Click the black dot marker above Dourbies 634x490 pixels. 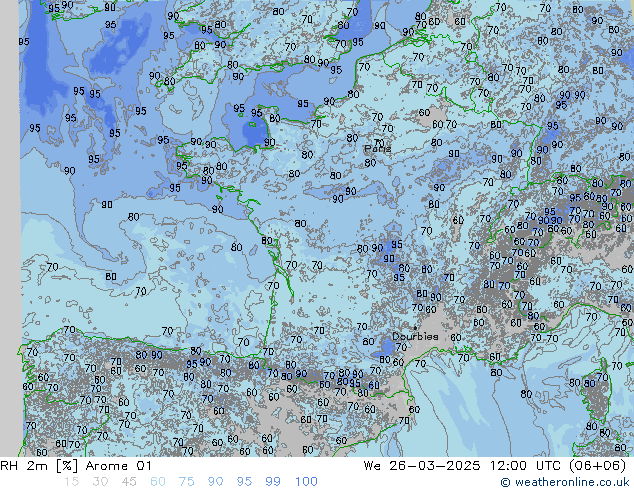(x=415, y=328)
